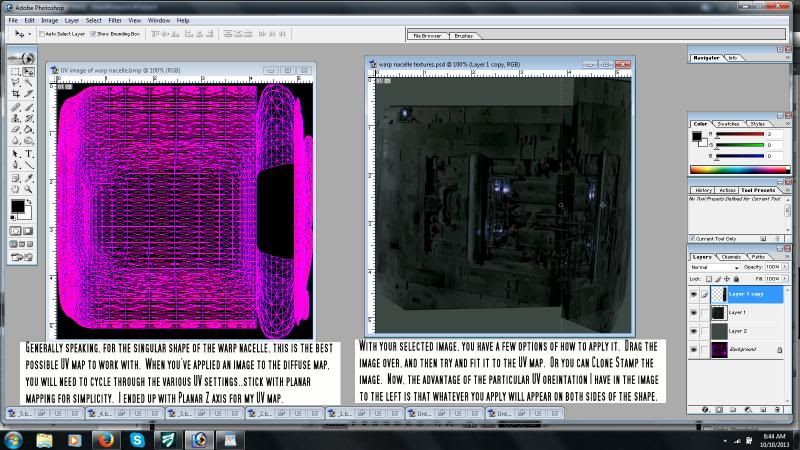Toggle Show Bounding Box checkbox
800x450 pixels.
[93, 34]
